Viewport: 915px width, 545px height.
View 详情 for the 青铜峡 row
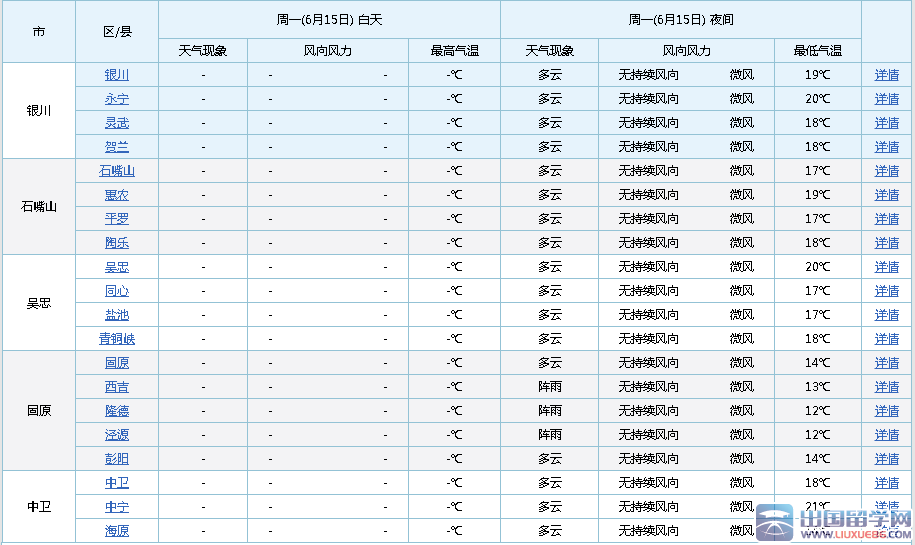click(x=887, y=339)
